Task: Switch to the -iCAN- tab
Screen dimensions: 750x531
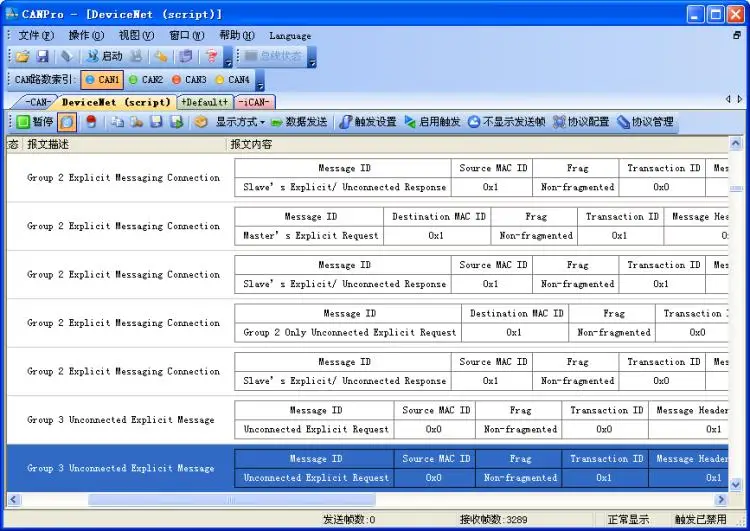Action: coord(254,102)
